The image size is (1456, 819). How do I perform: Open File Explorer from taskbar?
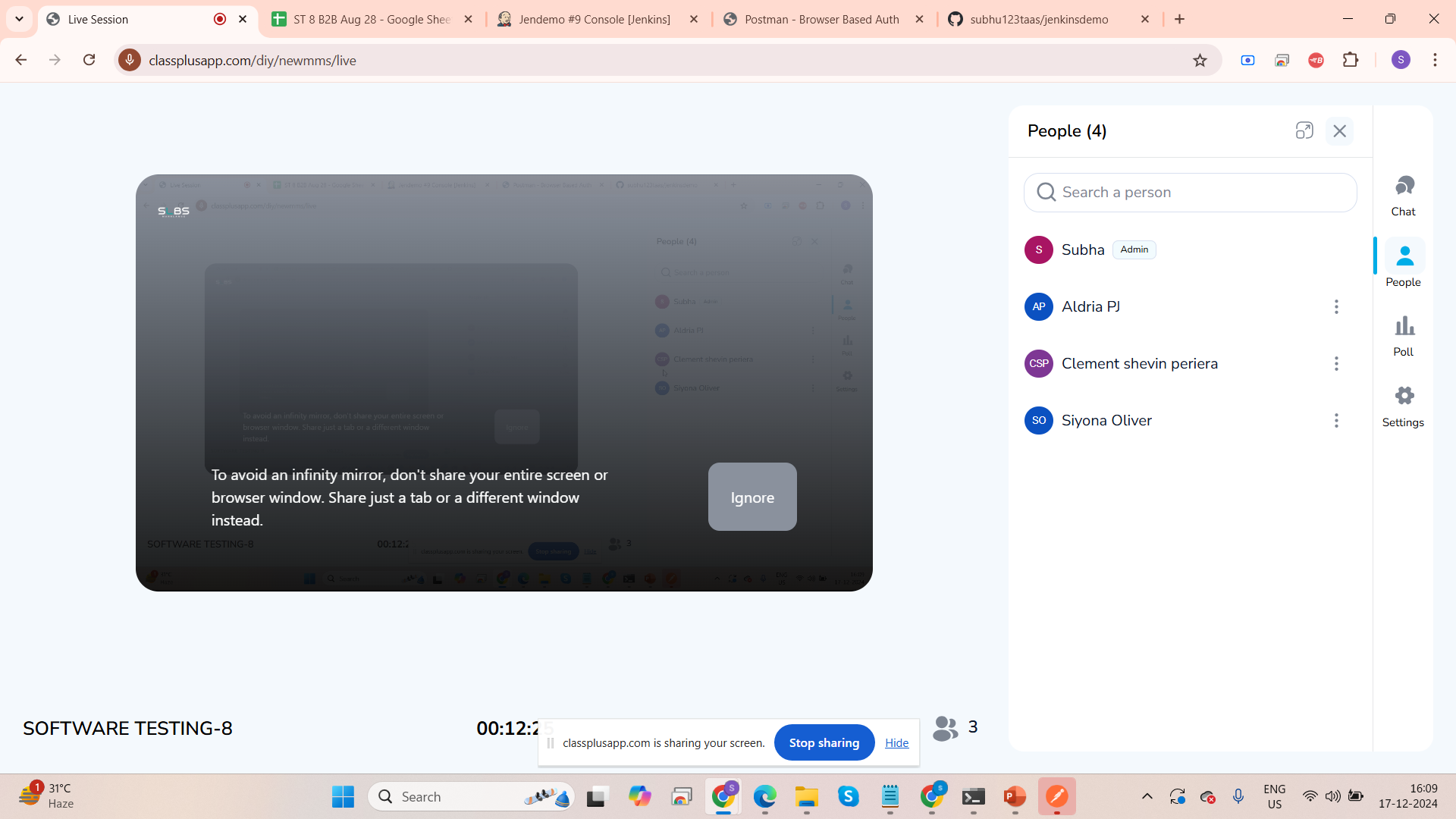coord(806,797)
